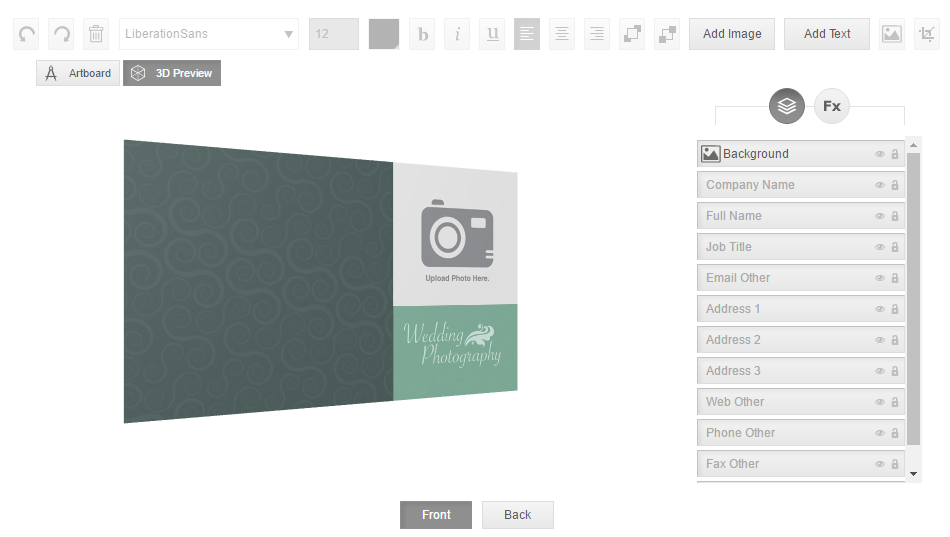The width and height of the screenshot is (950, 537).
Task: Click scroll down arrow in layers list
Action: (x=914, y=474)
